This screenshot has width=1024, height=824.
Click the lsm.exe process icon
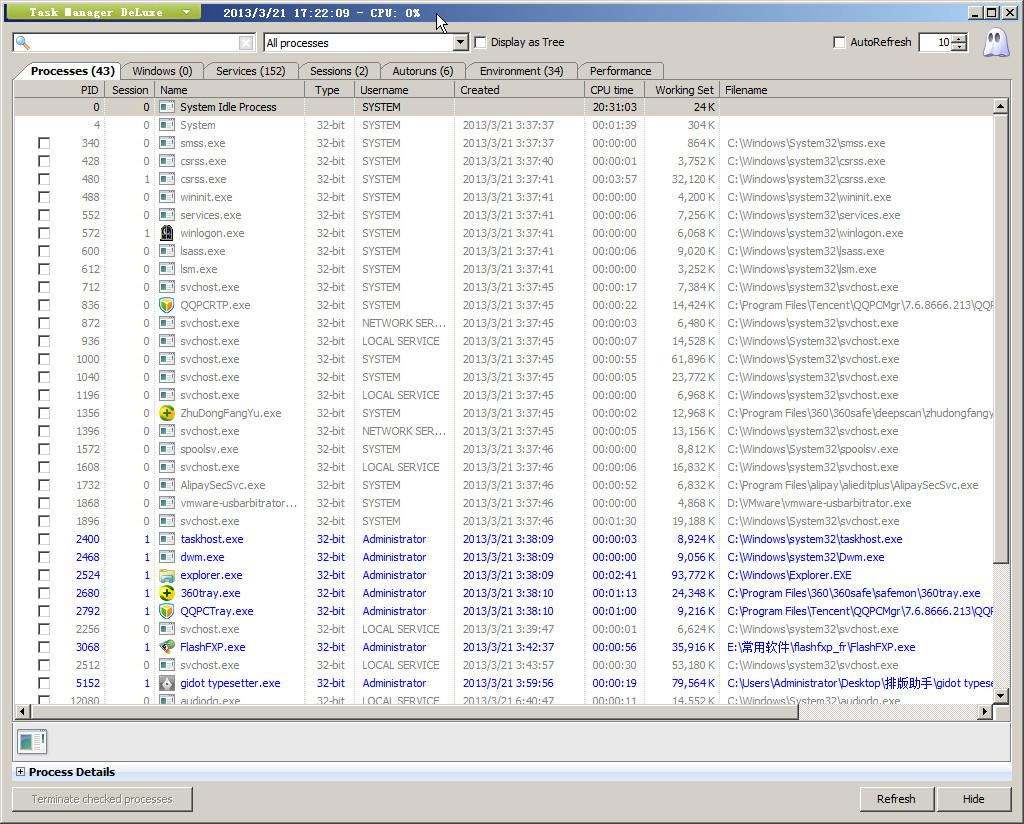[167, 269]
